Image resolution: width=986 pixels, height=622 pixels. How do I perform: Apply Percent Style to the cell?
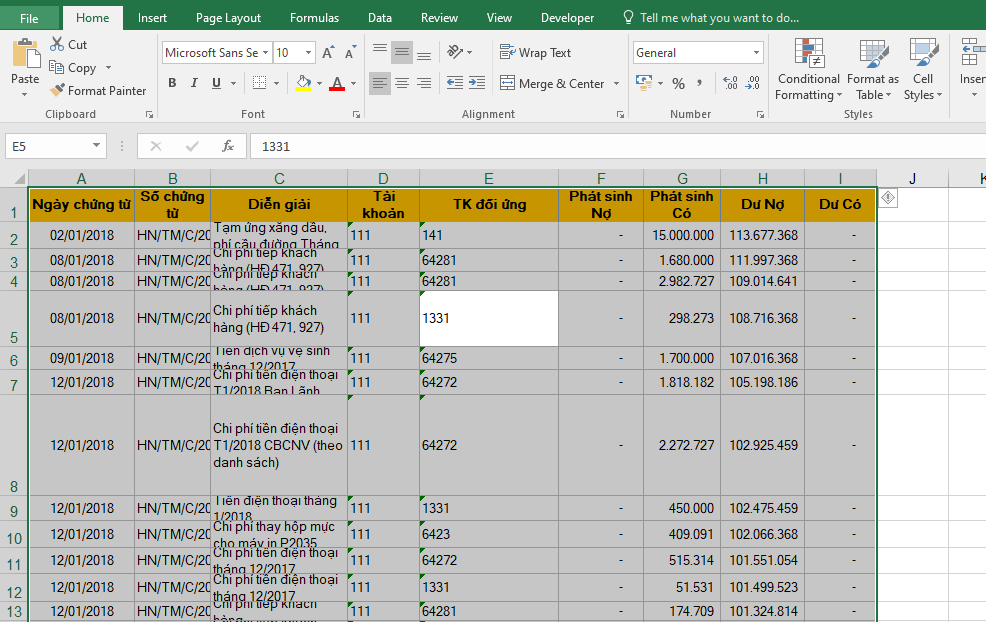[x=678, y=84]
